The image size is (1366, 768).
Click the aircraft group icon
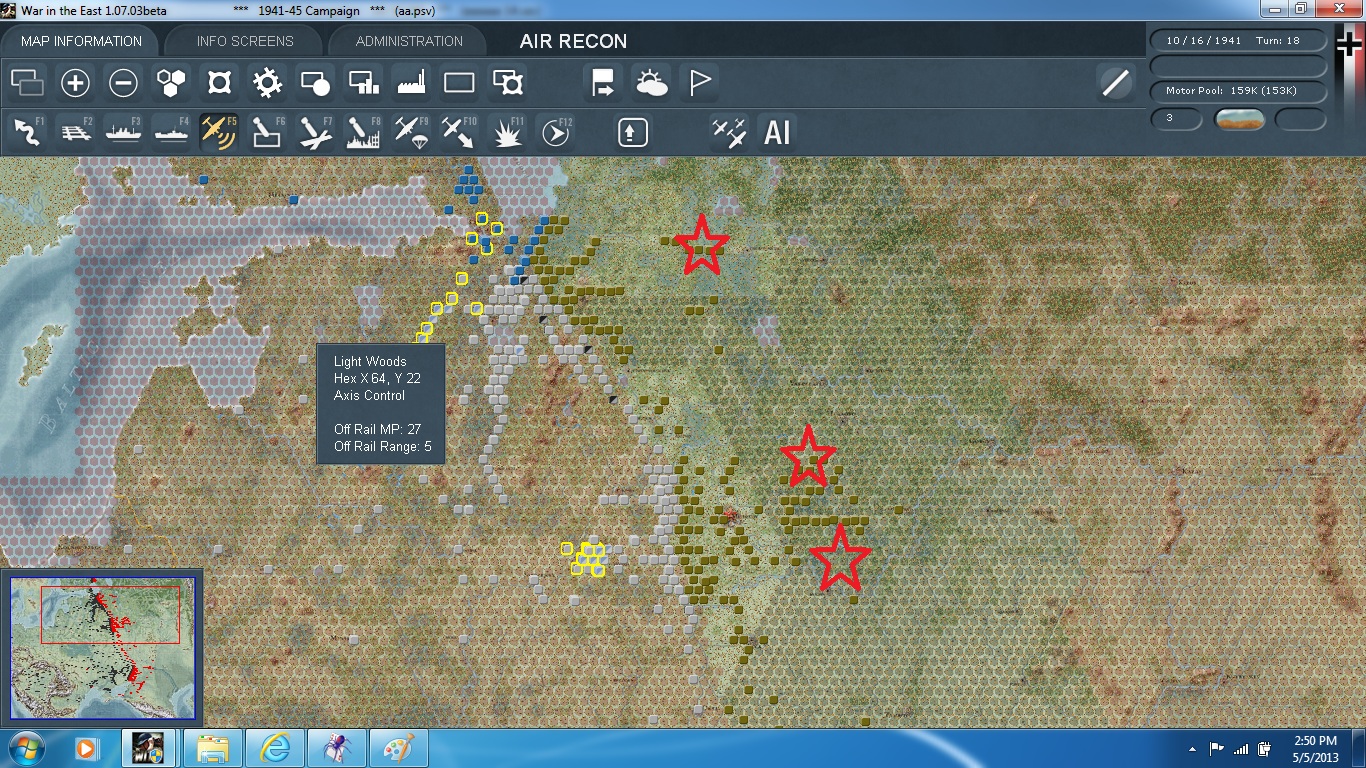729,132
